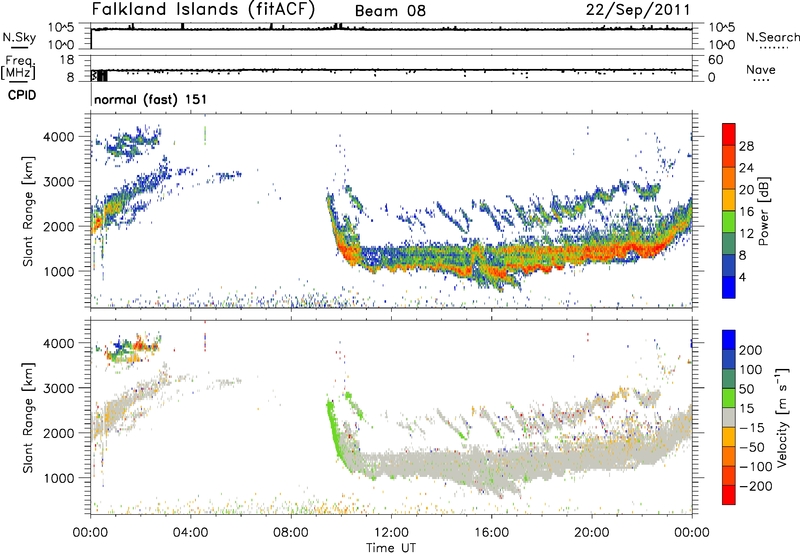This screenshot has height=554, width=800.
Task: Click the "normal (fast) 151" CPID text
Action: coord(151,99)
